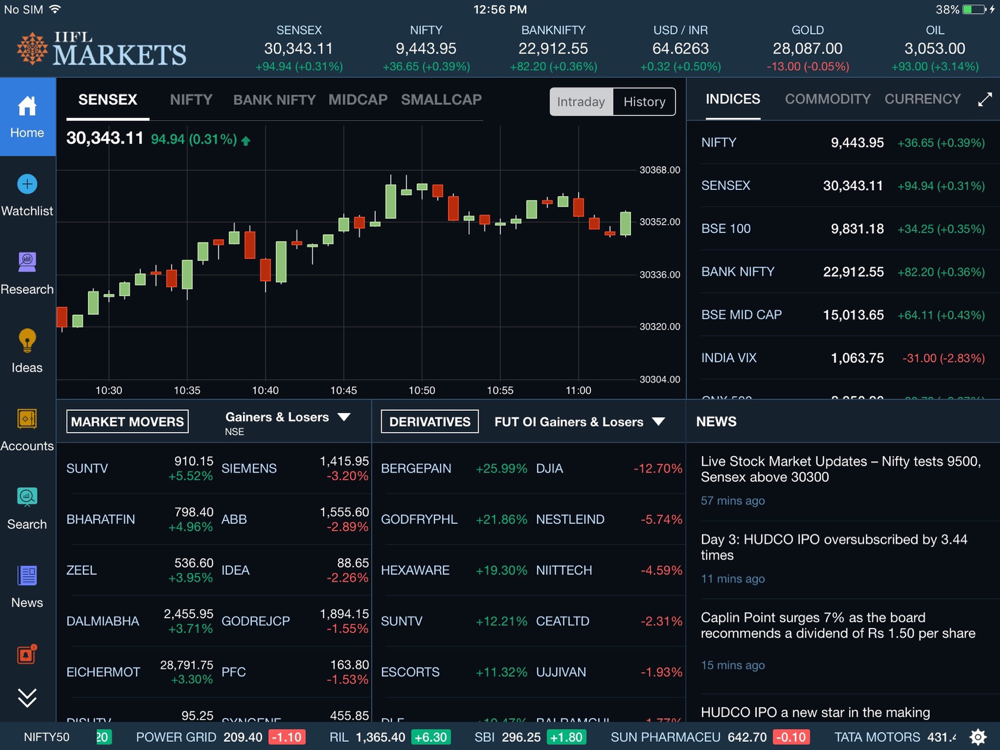
Task: Open the HEXAWARE derivative row
Action: 454,571
